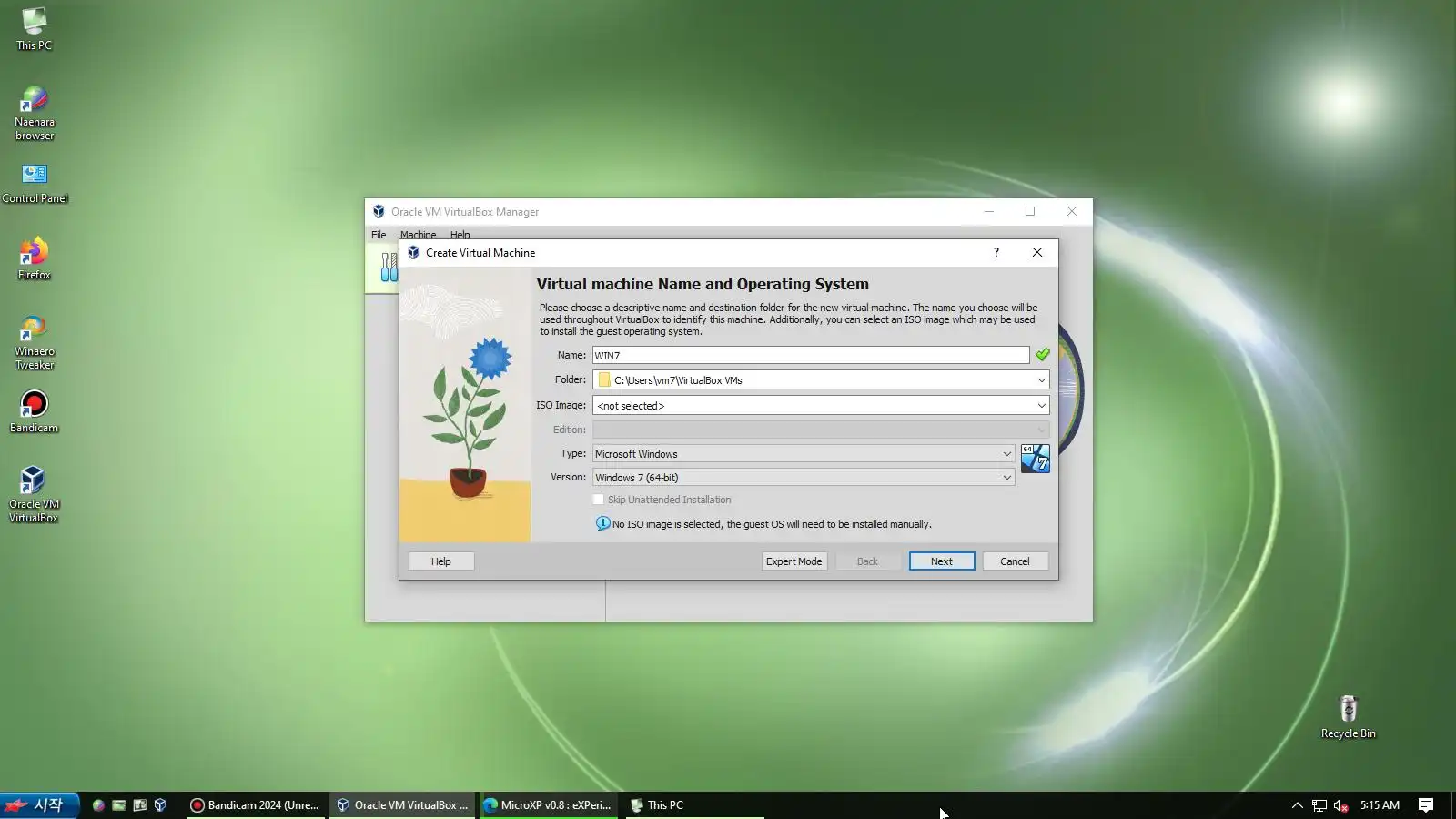Viewport: 1456px width, 819px height.
Task: Expand the Folder dropdown
Action: 1041,379
